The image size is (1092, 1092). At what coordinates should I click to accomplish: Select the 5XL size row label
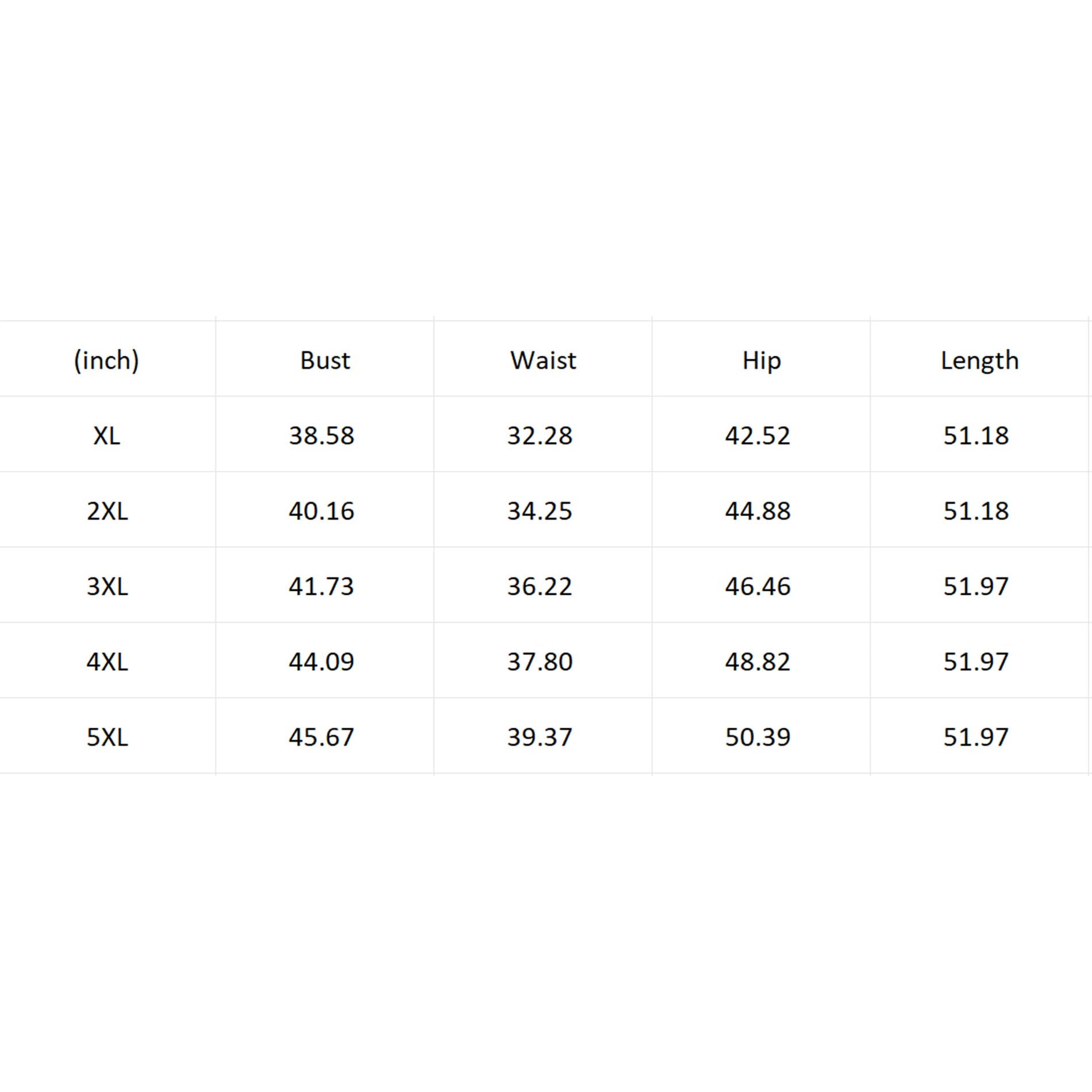pyautogui.click(x=107, y=737)
